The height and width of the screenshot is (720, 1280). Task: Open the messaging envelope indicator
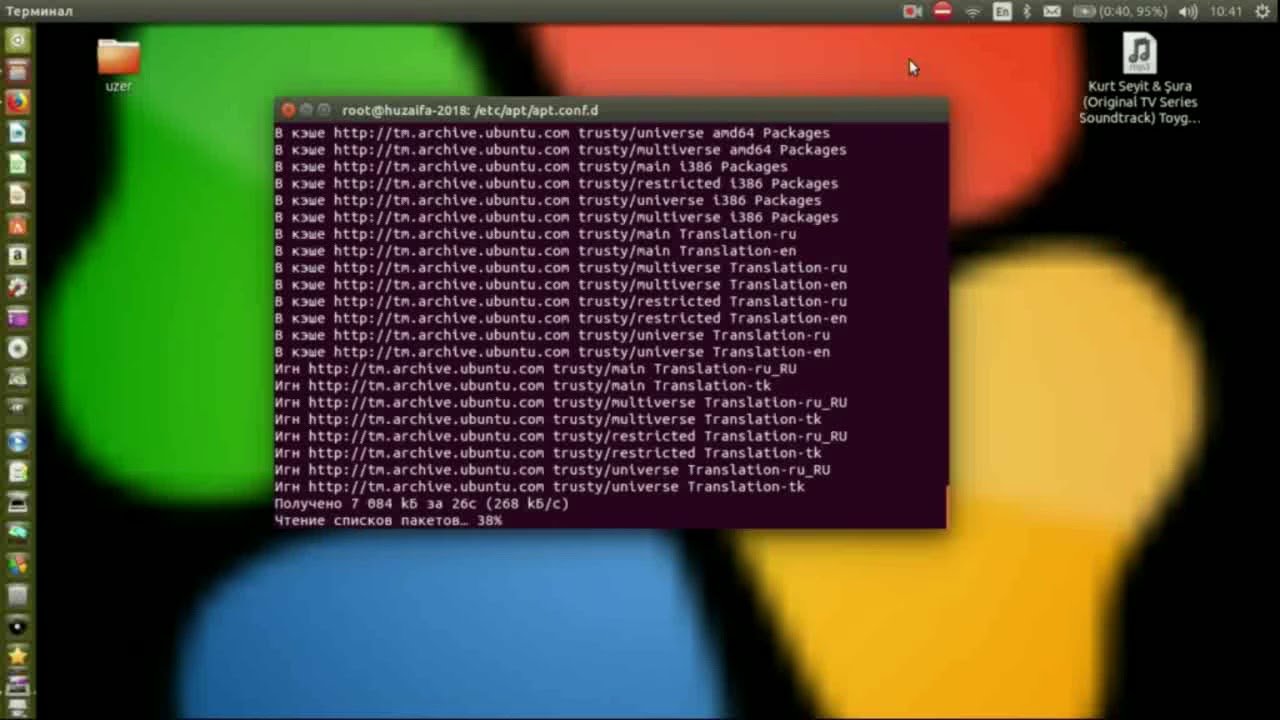pyautogui.click(x=1052, y=11)
